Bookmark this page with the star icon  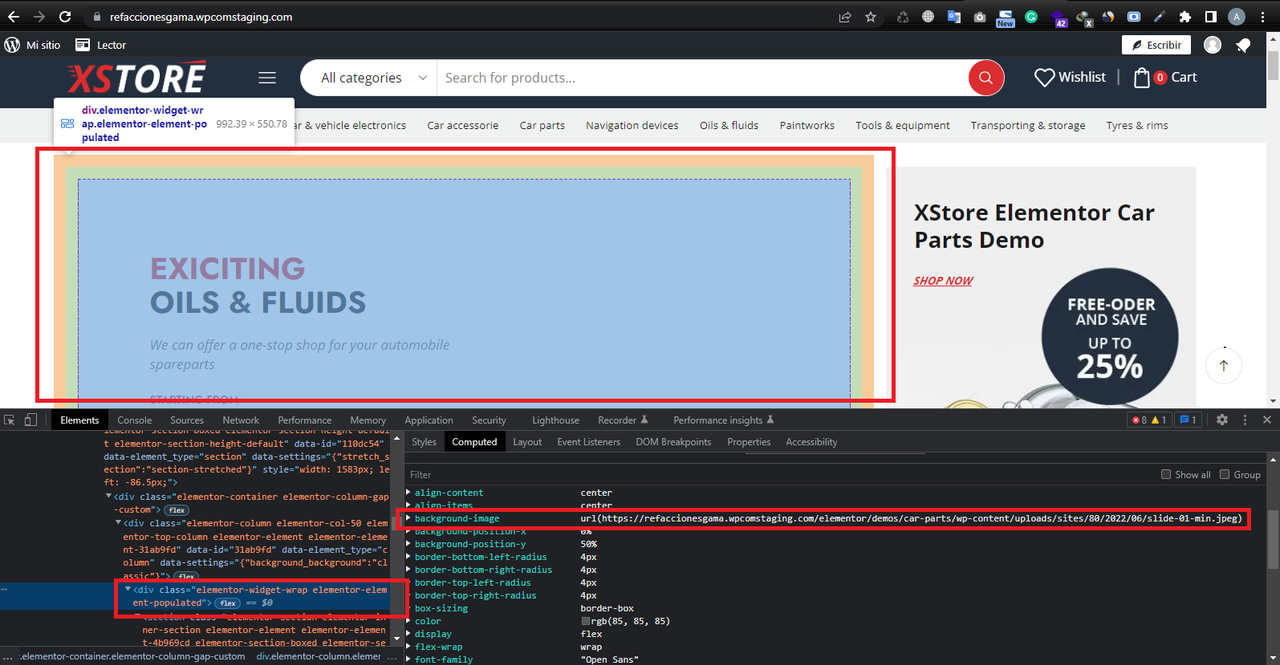(x=871, y=17)
